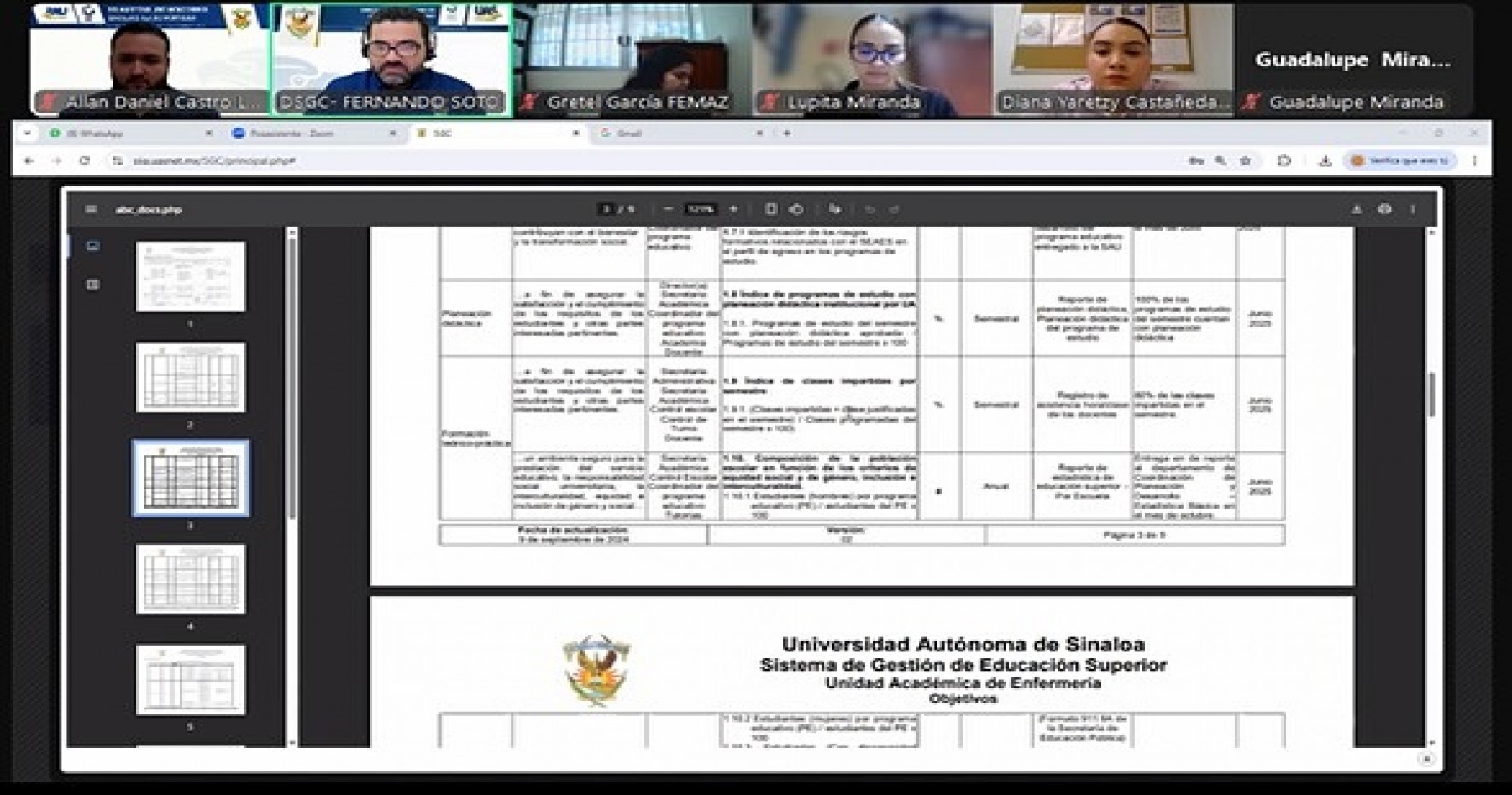Switch to the Gmail tab
Screen dimensions: 1512x795
672,133
